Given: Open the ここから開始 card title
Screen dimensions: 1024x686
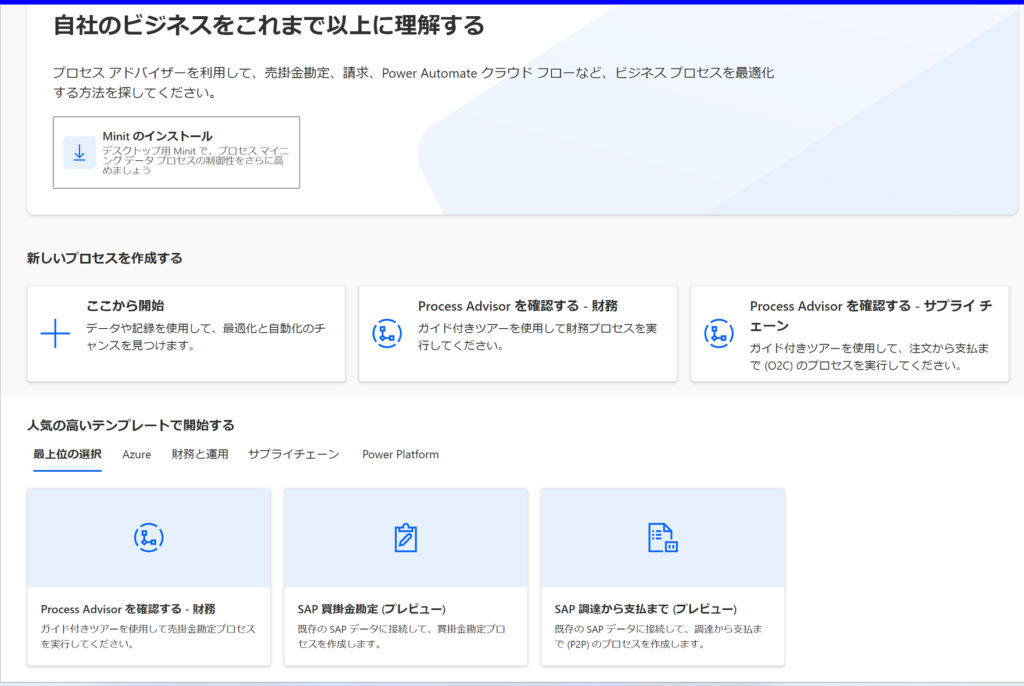Looking at the screenshot, I should pyautogui.click(x=125, y=306).
